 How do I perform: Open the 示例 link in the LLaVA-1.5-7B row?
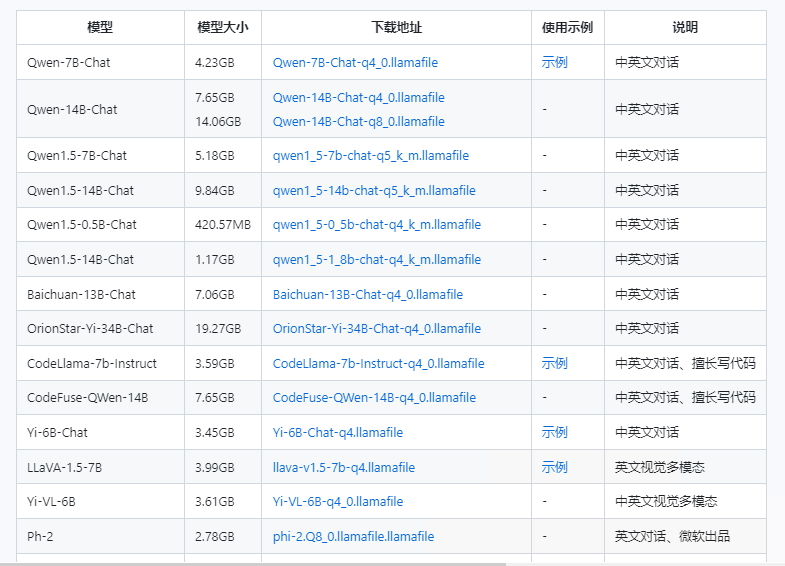[x=554, y=468]
